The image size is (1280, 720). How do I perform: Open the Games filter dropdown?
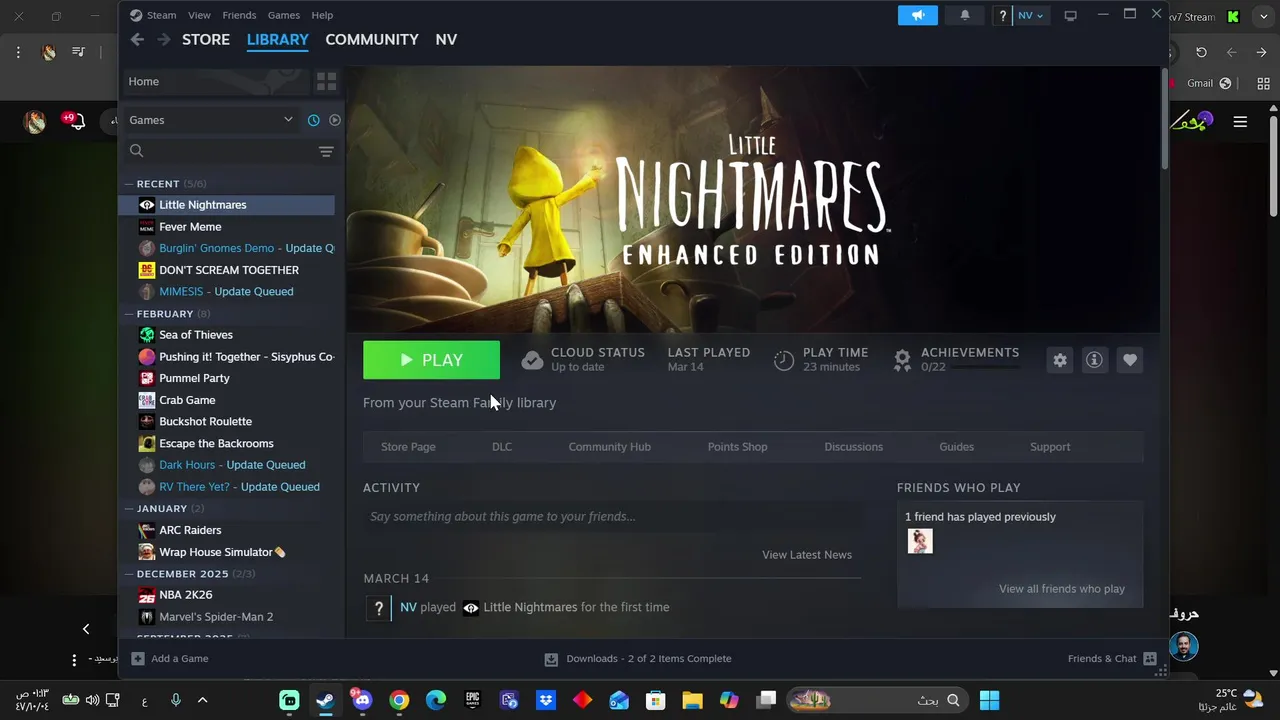pyautogui.click(x=210, y=120)
